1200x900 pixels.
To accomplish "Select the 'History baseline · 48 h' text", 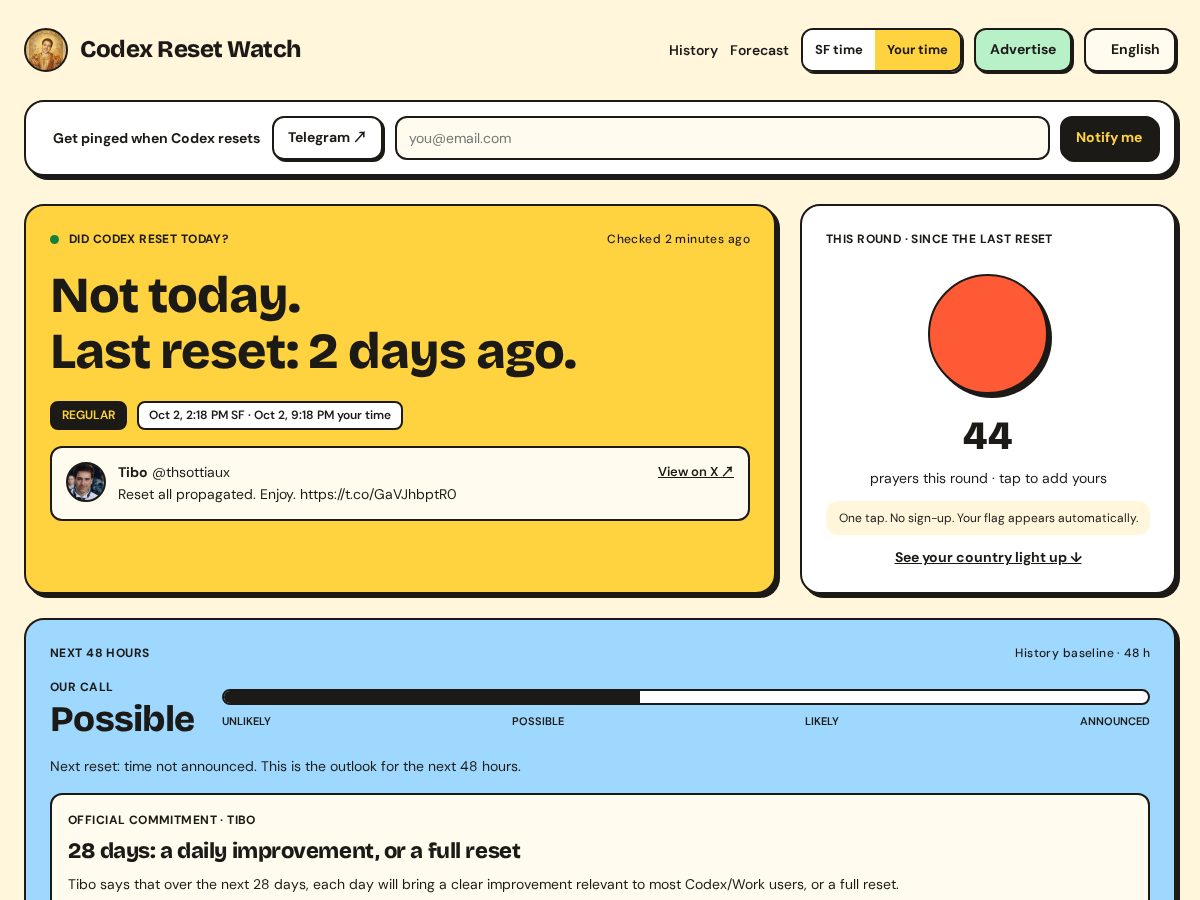I will coord(1082,653).
